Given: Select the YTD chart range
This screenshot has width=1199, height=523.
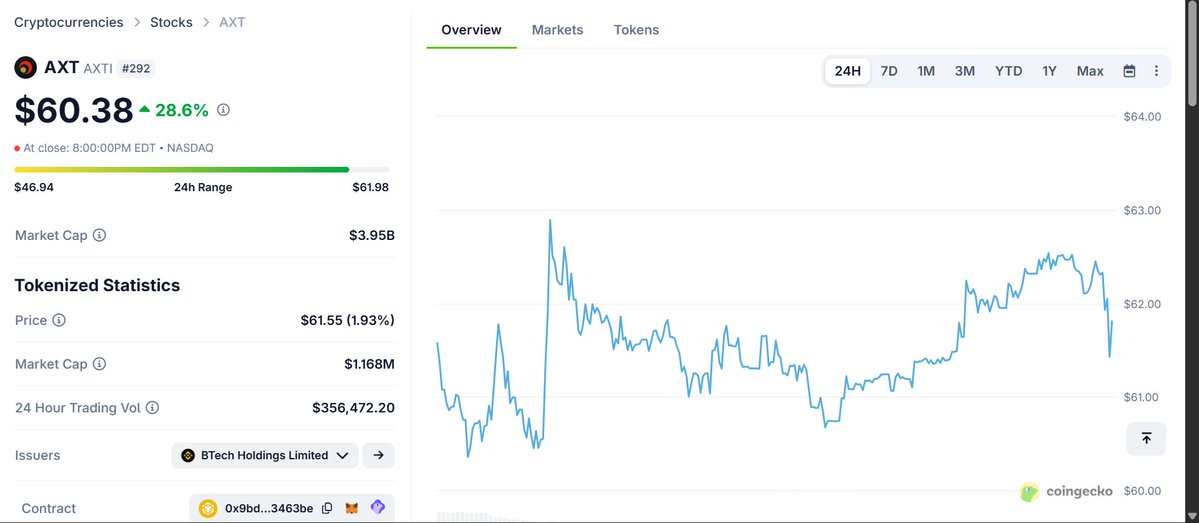Looking at the screenshot, I should [x=1009, y=71].
